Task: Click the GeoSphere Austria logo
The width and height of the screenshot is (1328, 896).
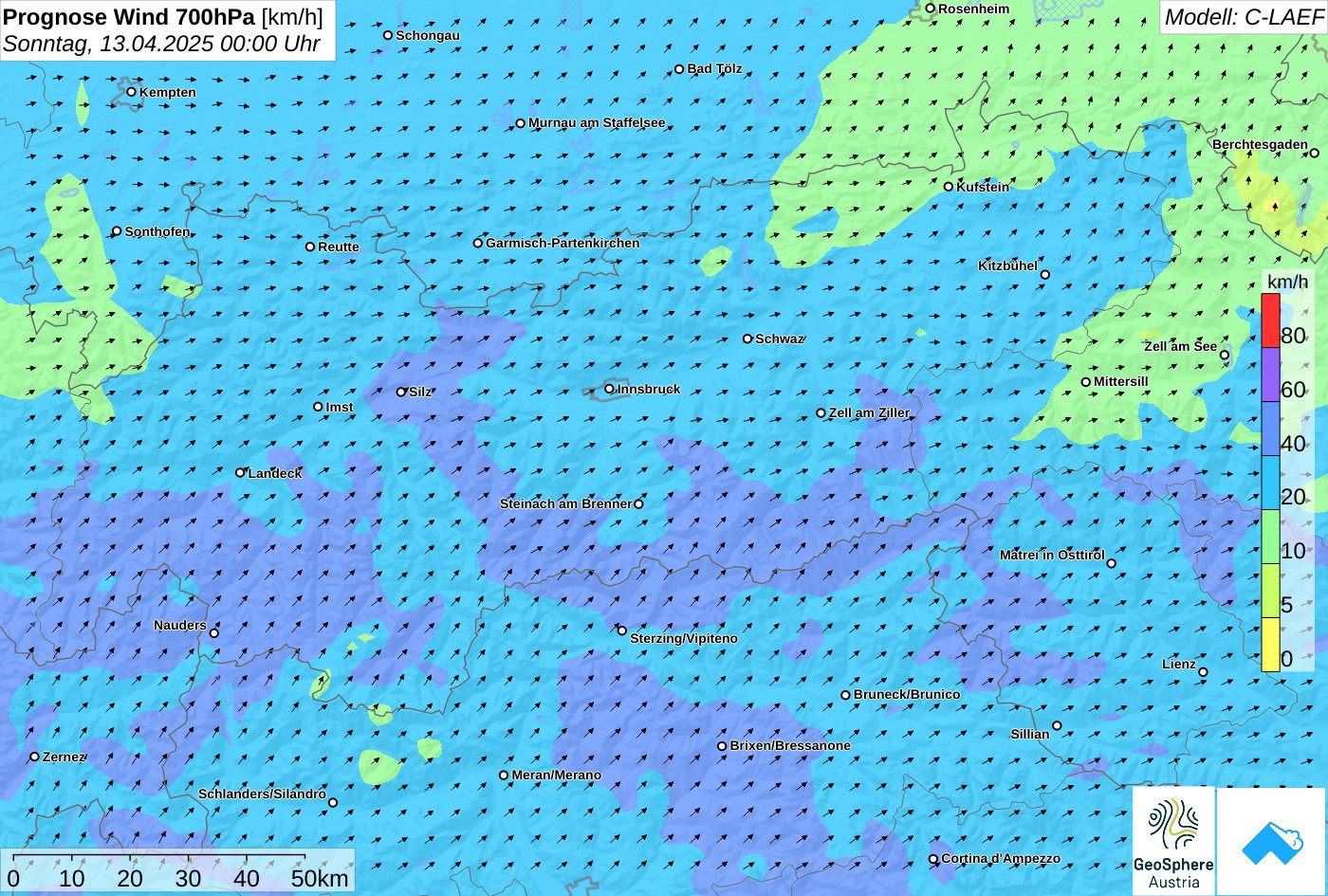Action: pyautogui.click(x=1173, y=841)
